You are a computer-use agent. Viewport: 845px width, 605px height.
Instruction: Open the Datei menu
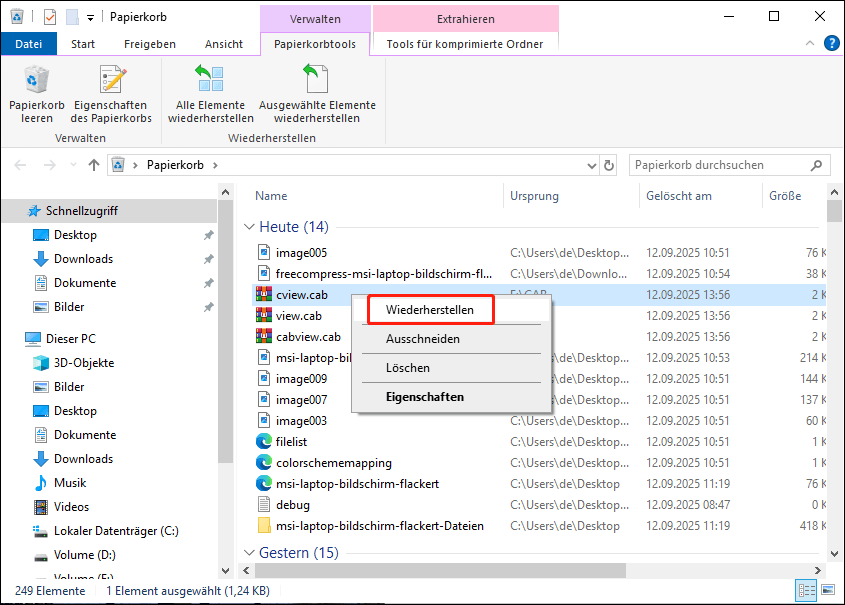[x=29, y=44]
